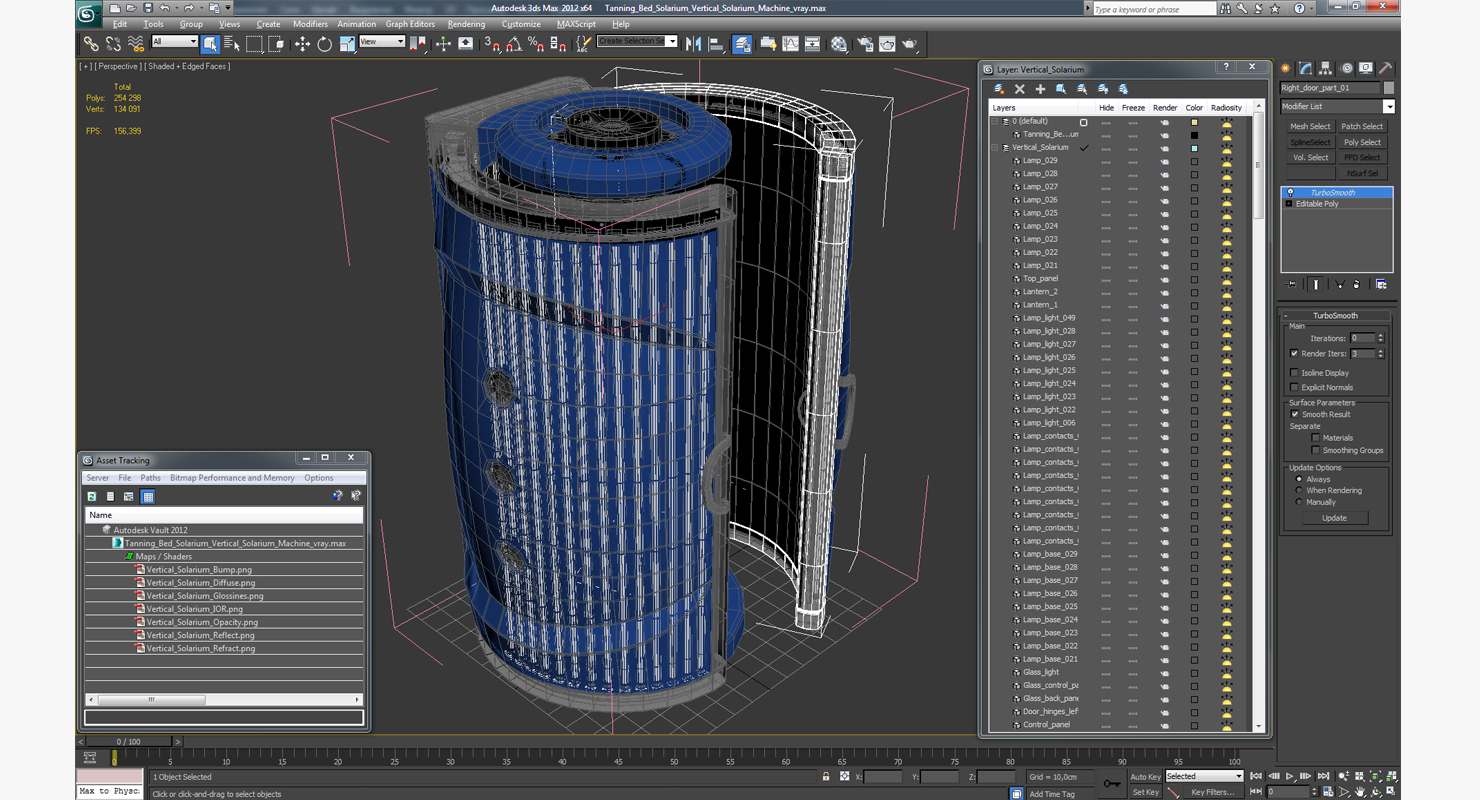Click the Update button in TurboSmooth

(x=1334, y=518)
